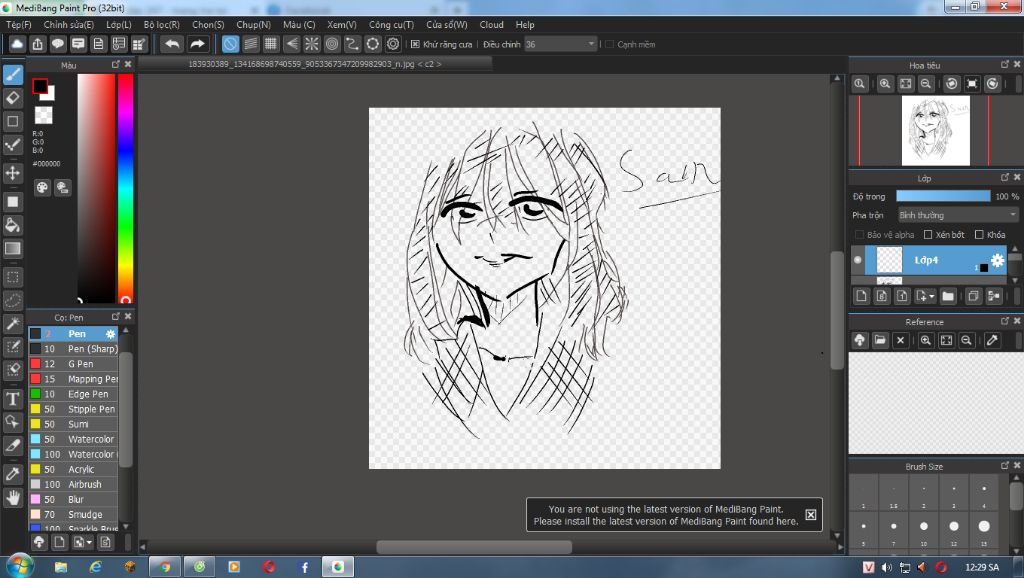
Task: Select the Gradient tool
Action: pyautogui.click(x=12, y=249)
